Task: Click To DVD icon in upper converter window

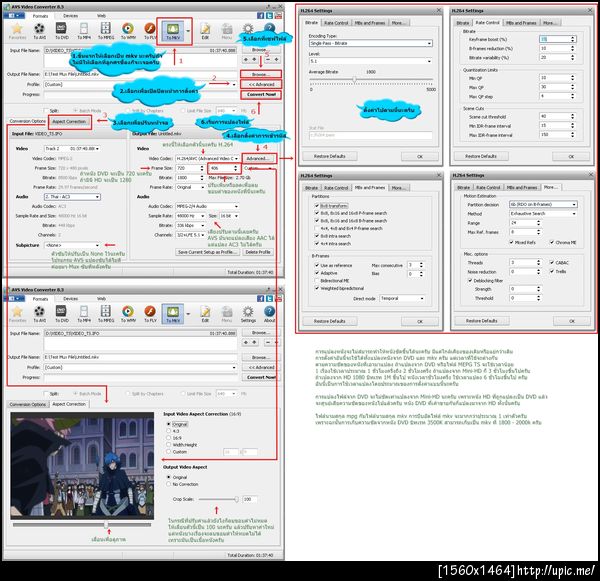Action: 62,31
